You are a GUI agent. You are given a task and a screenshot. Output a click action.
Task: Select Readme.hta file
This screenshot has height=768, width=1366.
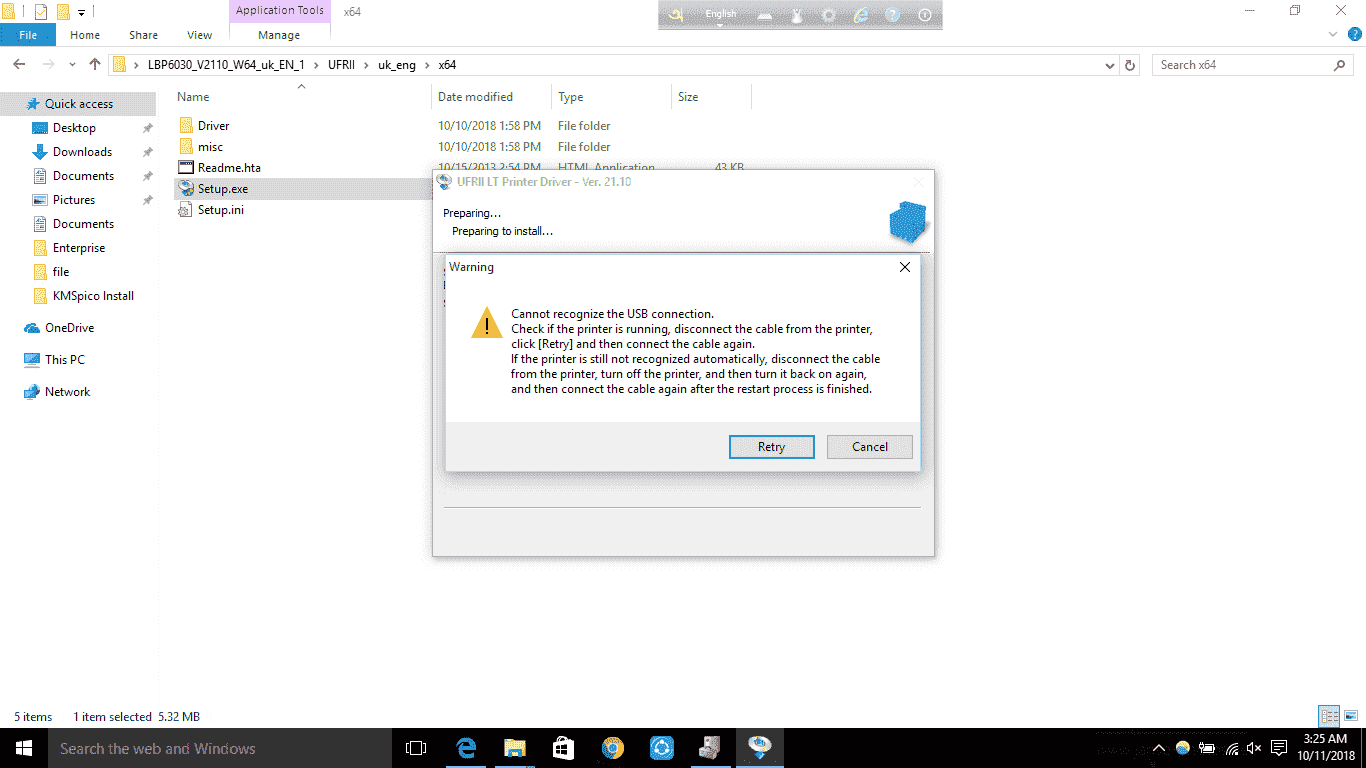[229, 168]
